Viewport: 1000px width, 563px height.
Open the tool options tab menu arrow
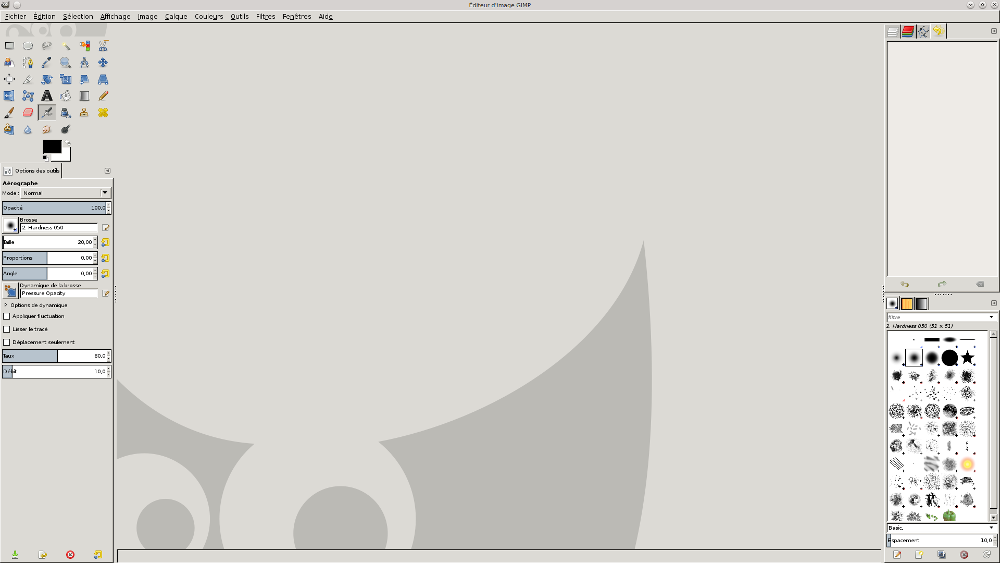[107, 171]
